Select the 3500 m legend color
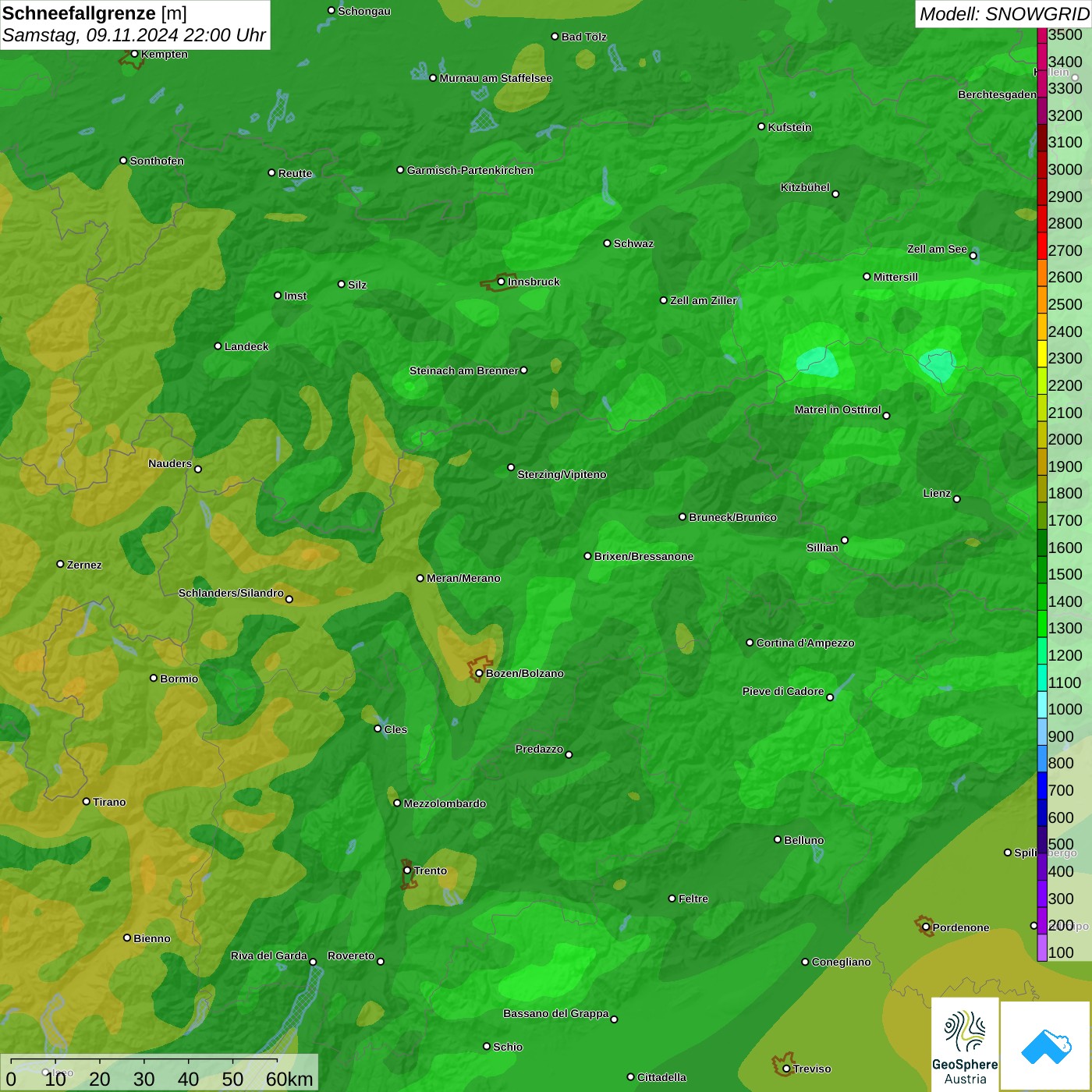The image size is (1092, 1092). point(1041,35)
